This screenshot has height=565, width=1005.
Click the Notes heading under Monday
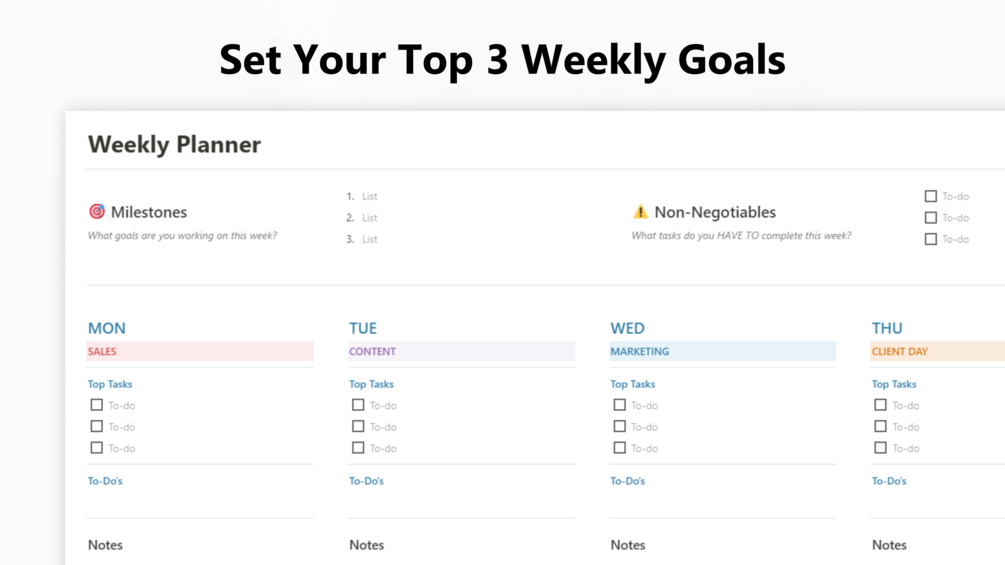click(x=105, y=545)
